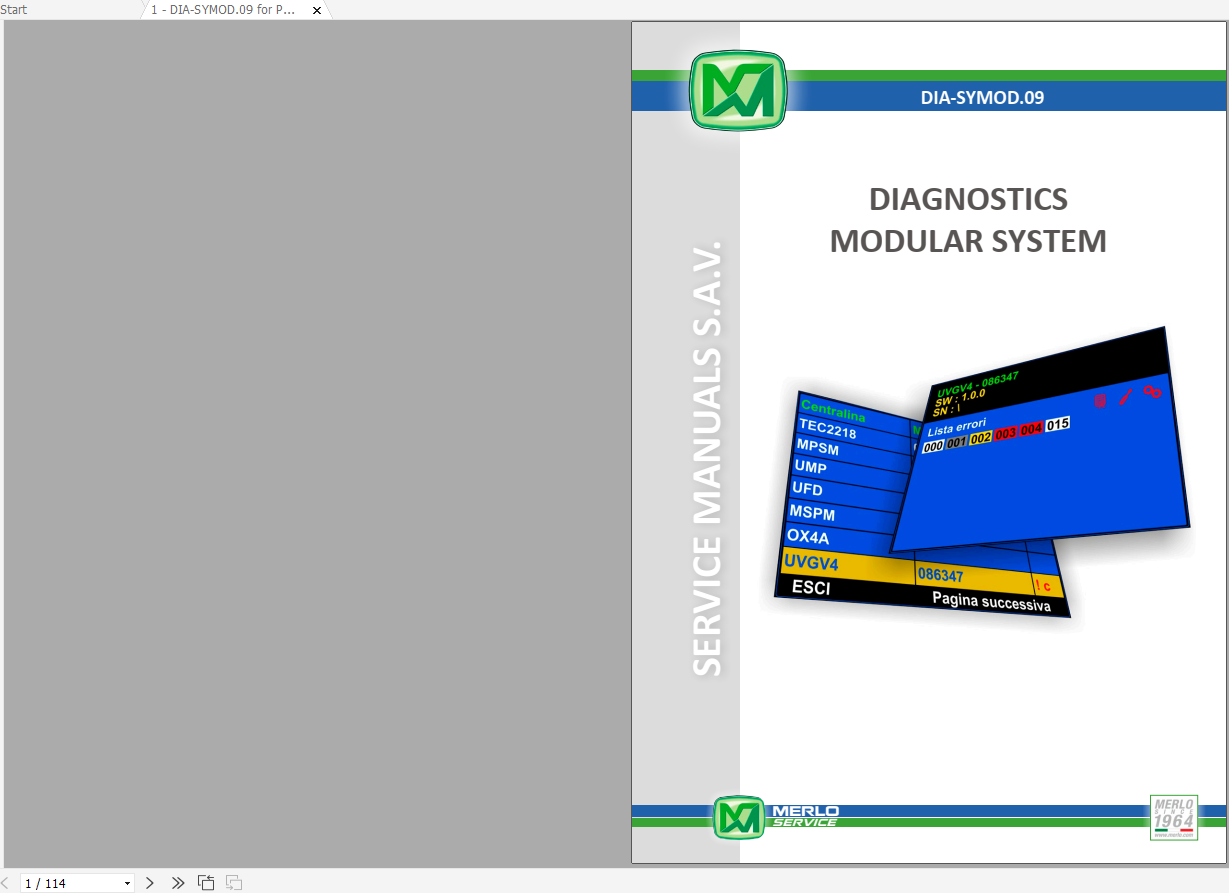The height and width of the screenshot is (893, 1229).
Task: Click the MSPM row in cover image
Action: click(x=812, y=513)
